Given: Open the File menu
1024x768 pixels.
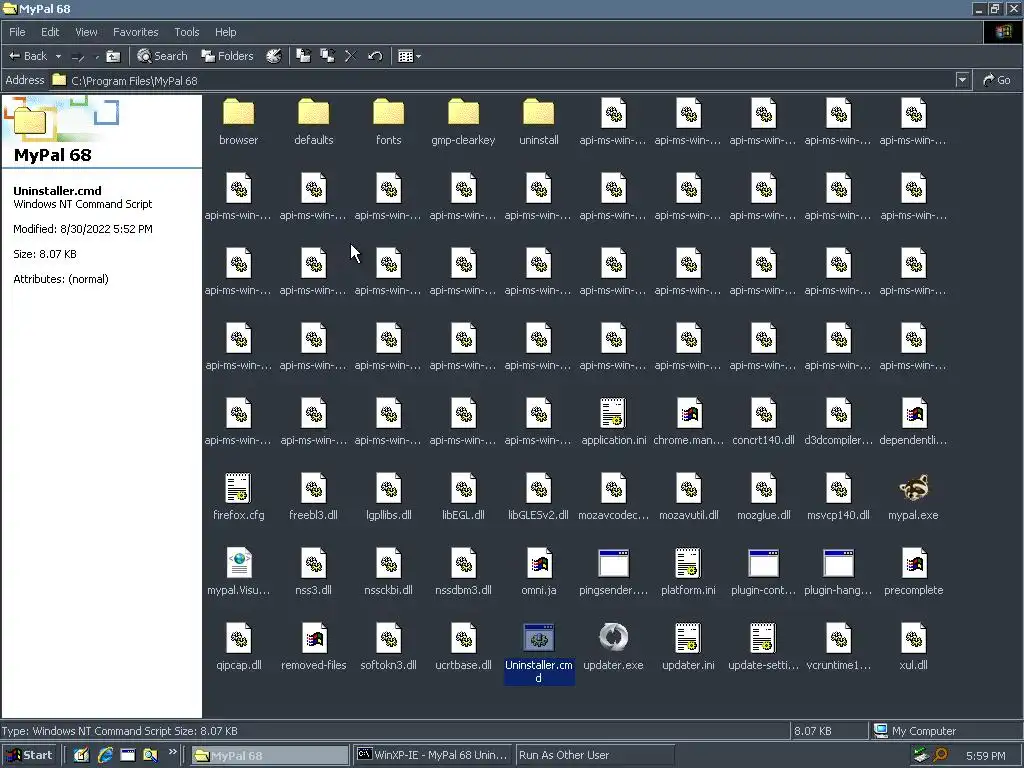Looking at the screenshot, I should (x=18, y=32).
